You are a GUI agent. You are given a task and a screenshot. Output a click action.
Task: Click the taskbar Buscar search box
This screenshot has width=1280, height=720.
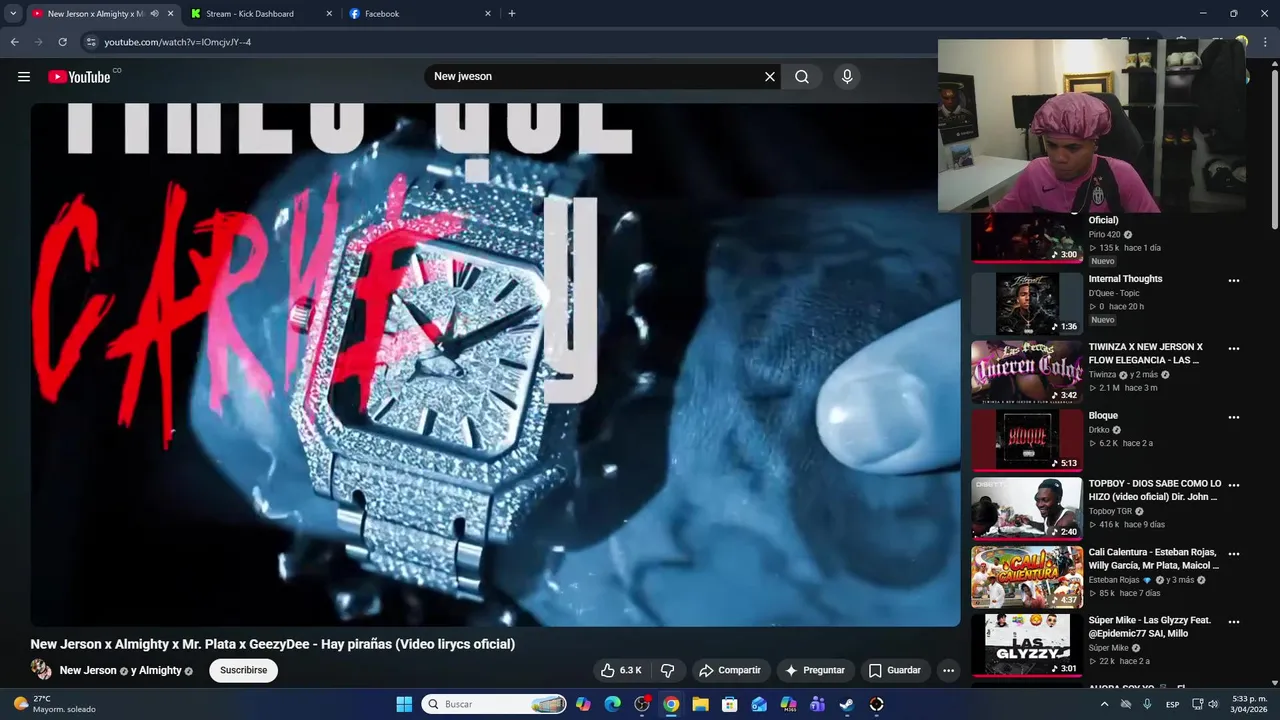pos(494,704)
